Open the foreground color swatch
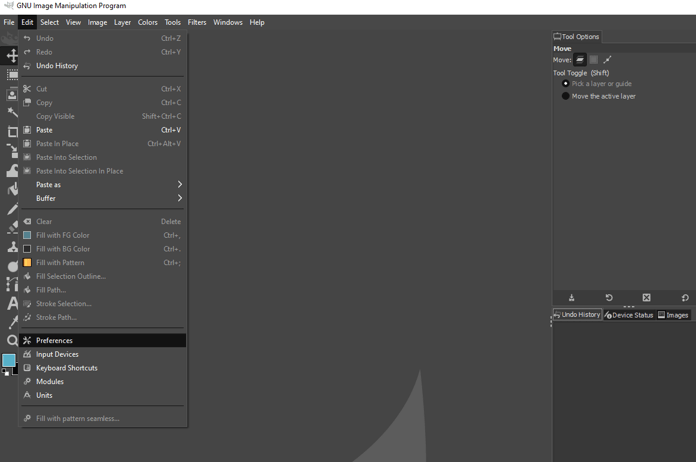 click(8, 360)
